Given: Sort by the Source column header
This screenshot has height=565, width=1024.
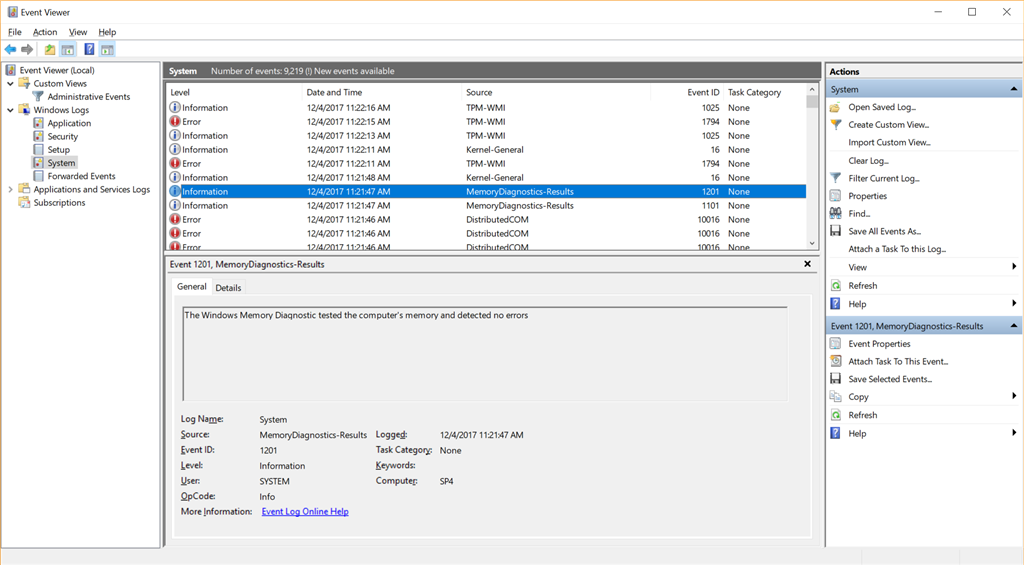Looking at the screenshot, I should tap(556, 92).
